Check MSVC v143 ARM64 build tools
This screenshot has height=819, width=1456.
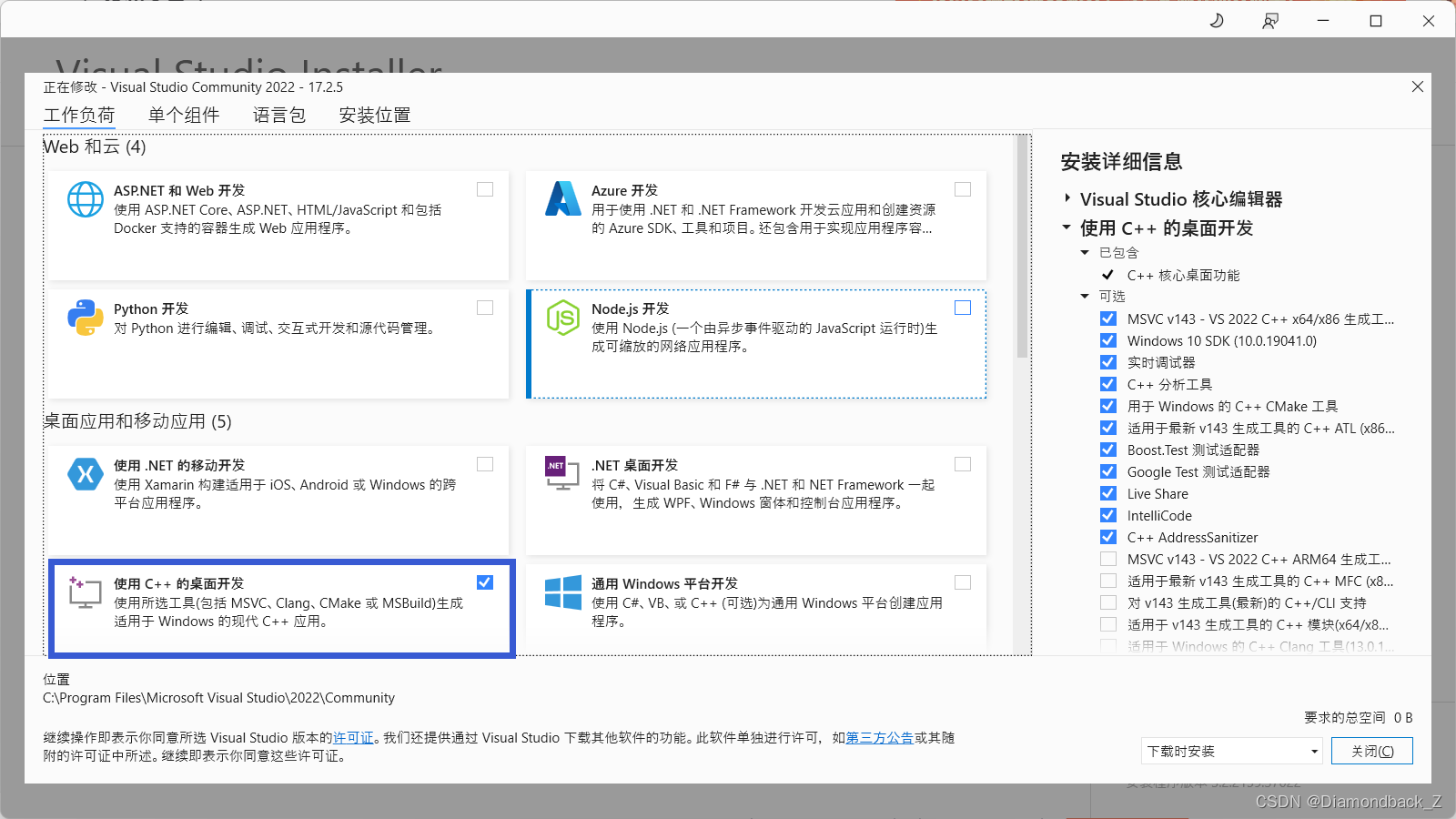coord(1108,559)
